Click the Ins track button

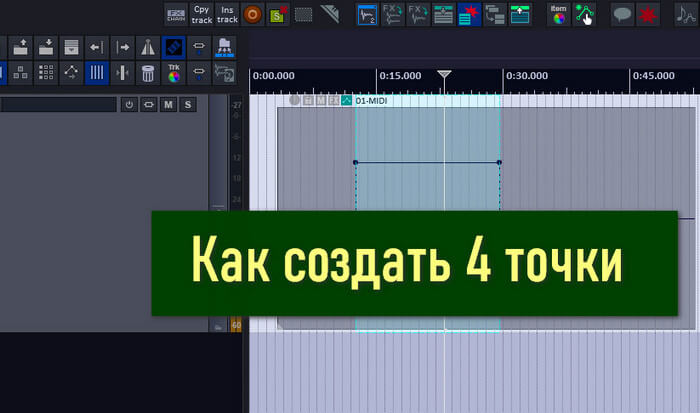227,15
